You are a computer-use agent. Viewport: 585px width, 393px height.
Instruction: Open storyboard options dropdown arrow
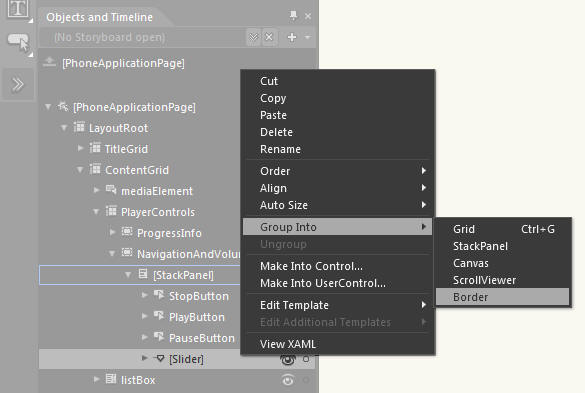pos(308,37)
